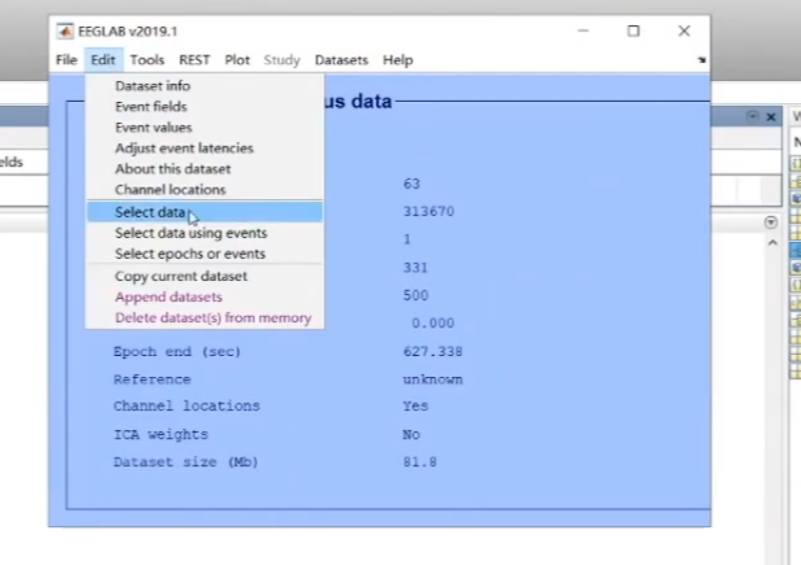Open the panel actions circled arrow button
Image resolution: width=801 pixels, height=565 pixels.
click(752, 117)
